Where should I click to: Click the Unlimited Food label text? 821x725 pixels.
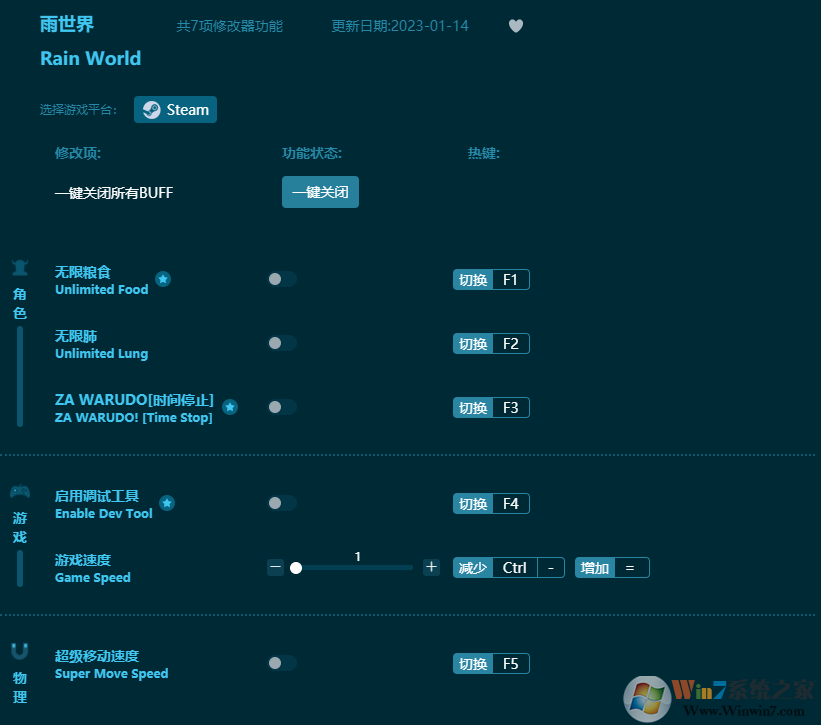tap(102, 289)
